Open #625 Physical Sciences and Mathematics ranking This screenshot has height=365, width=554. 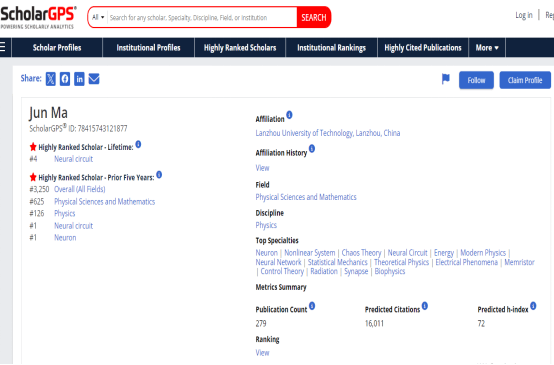[x=105, y=201]
